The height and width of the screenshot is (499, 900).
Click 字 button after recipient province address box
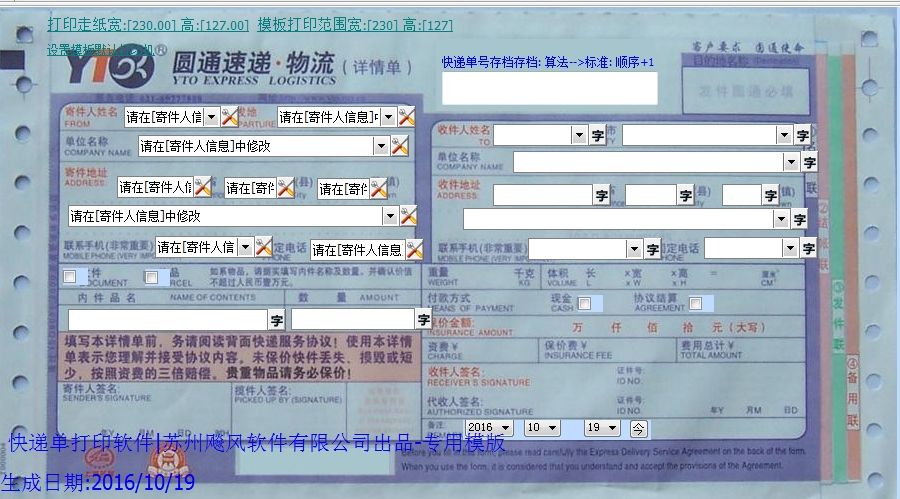601,195
